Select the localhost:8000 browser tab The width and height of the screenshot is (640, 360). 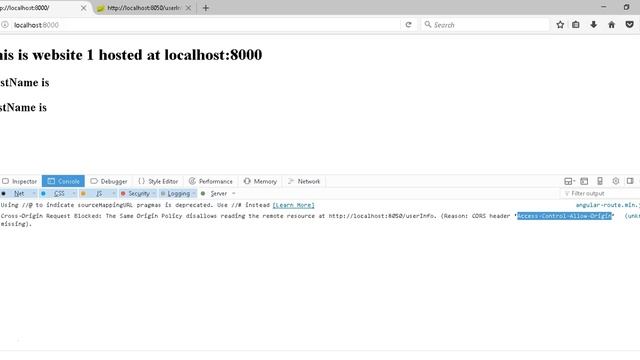[41, 8]
